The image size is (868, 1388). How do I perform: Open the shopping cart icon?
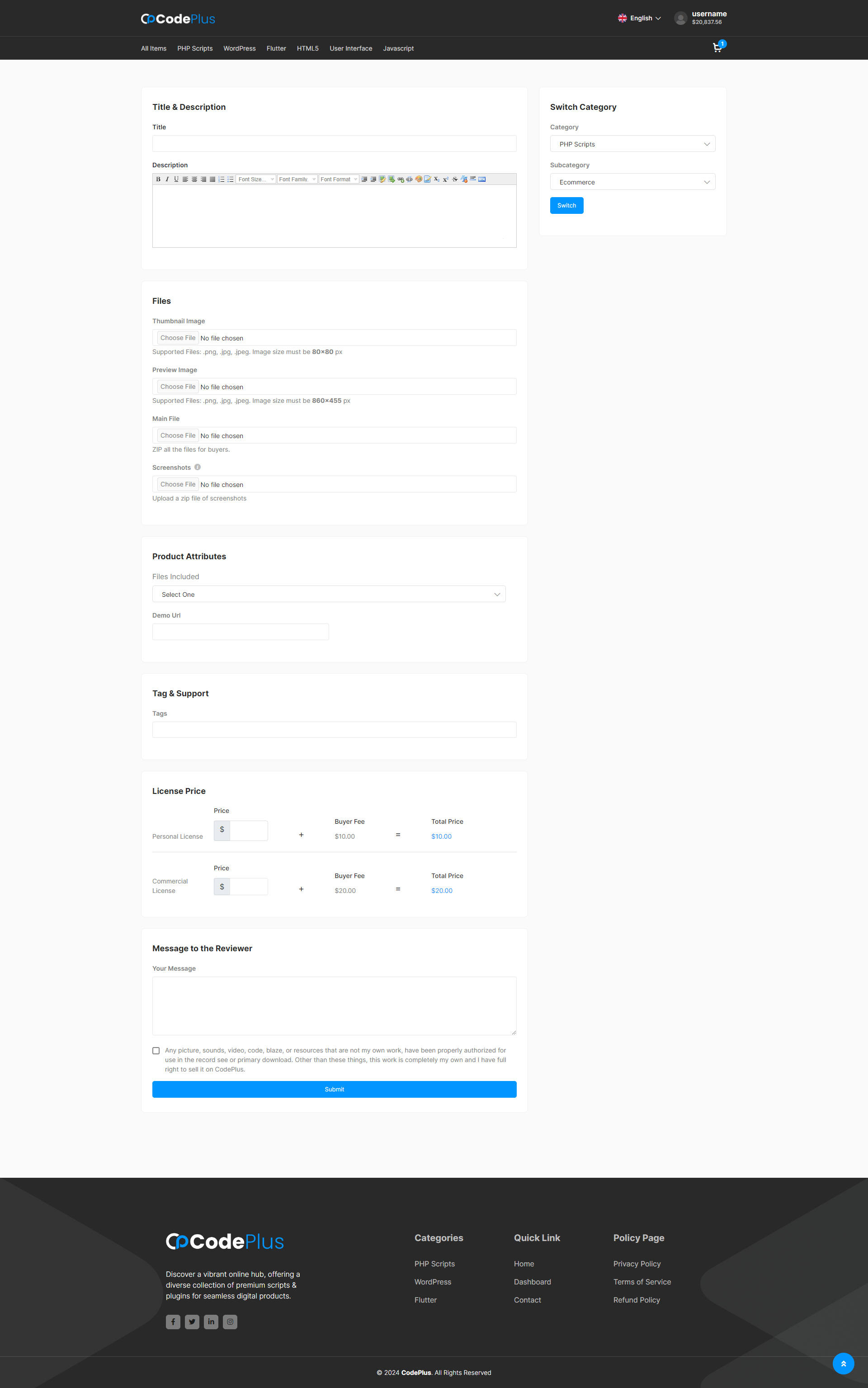(717, 47)
